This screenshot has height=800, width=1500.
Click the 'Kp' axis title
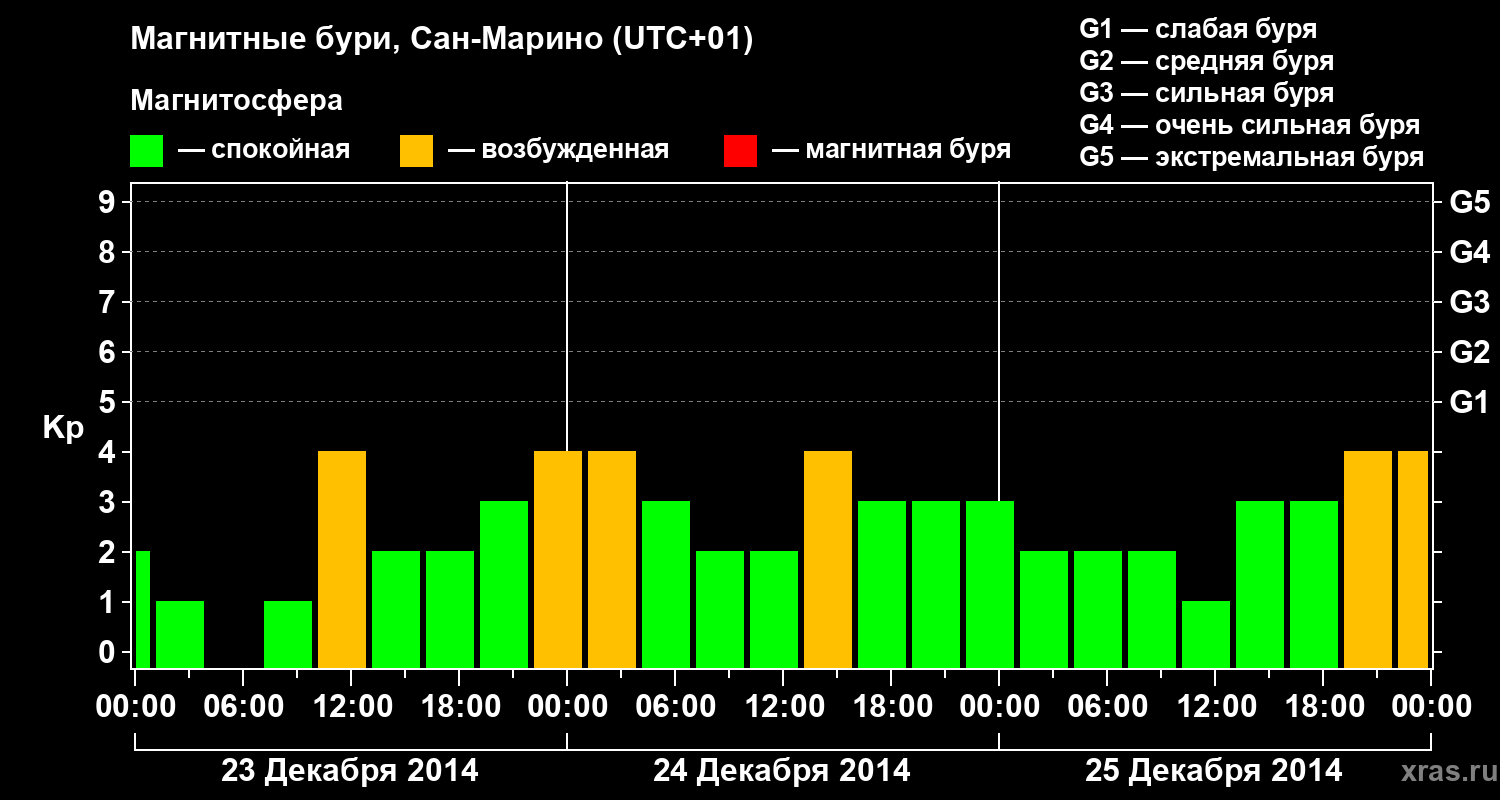point(63,428)
